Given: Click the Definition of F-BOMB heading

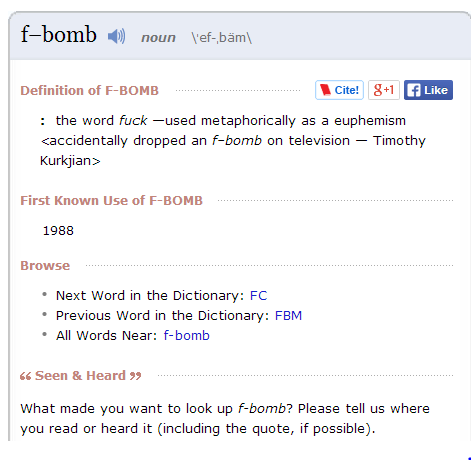Looking at the screenshot, I should pyautogui.click(x=90, y=91).
